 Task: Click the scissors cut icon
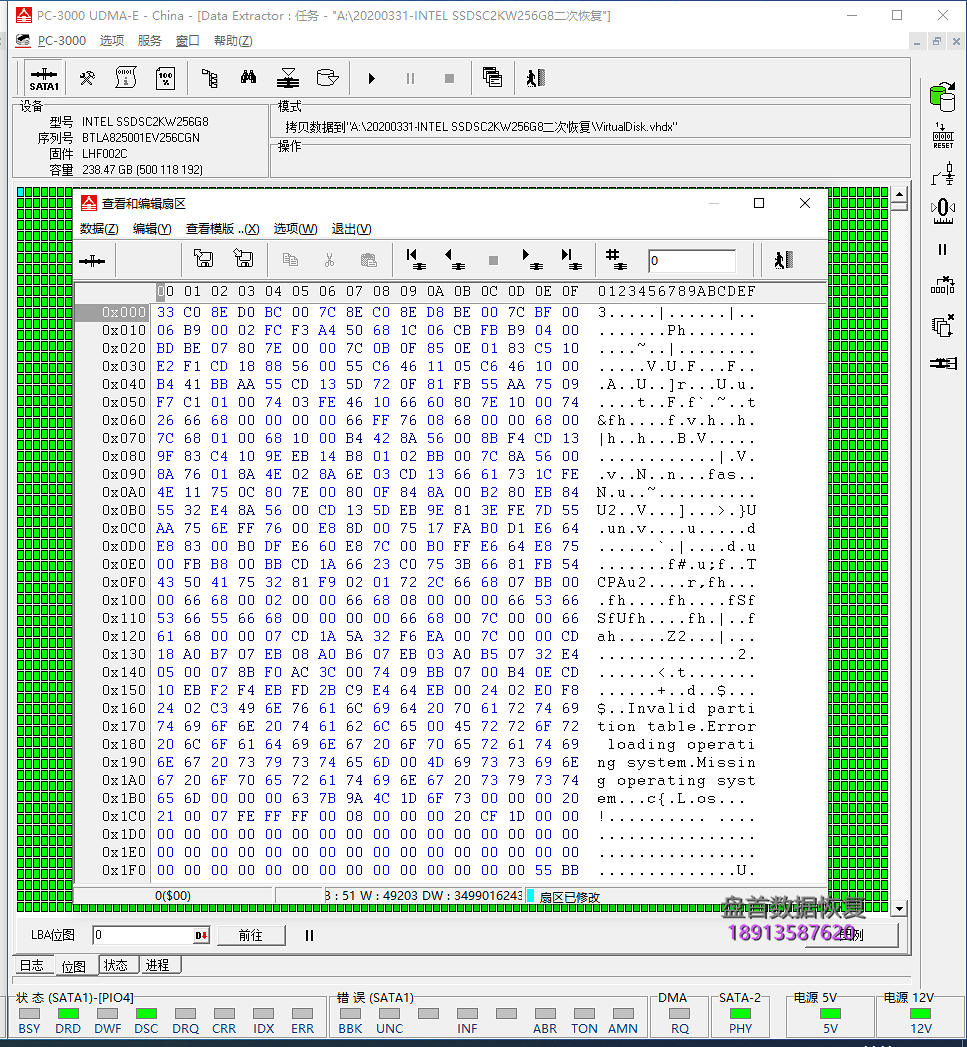(329, 260)
